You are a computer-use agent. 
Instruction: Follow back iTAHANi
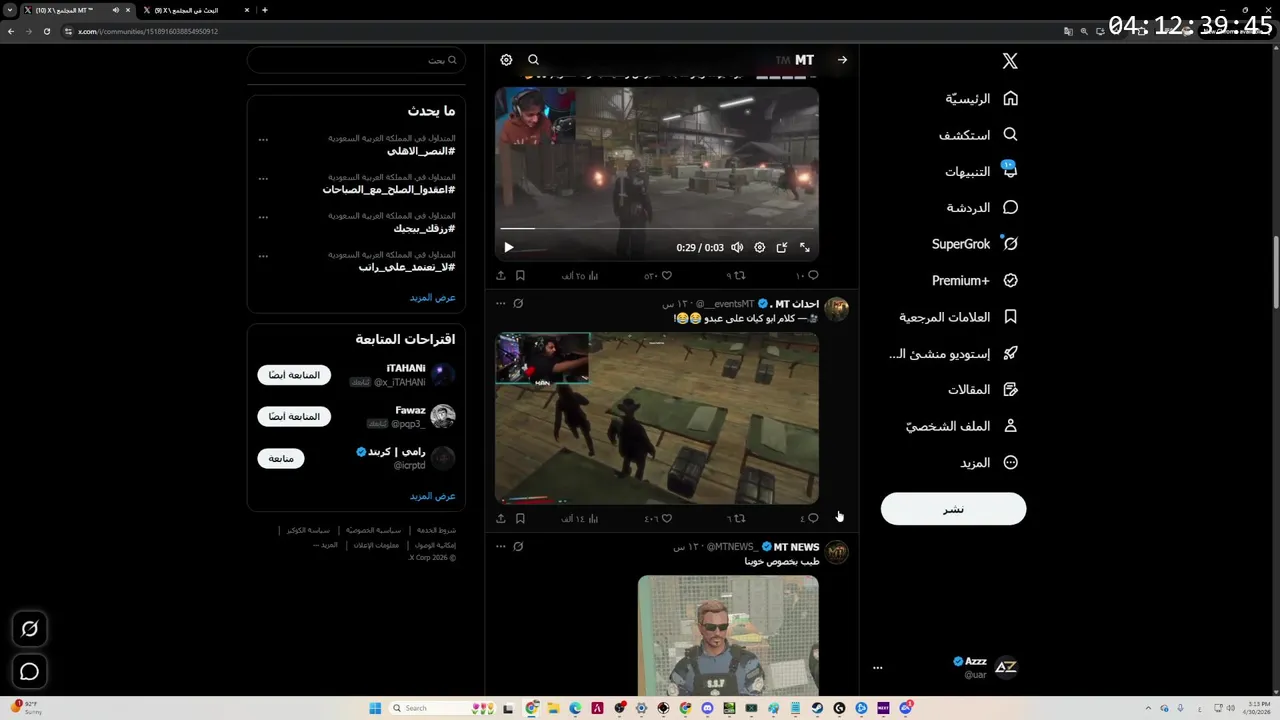(x=294, y=375)
